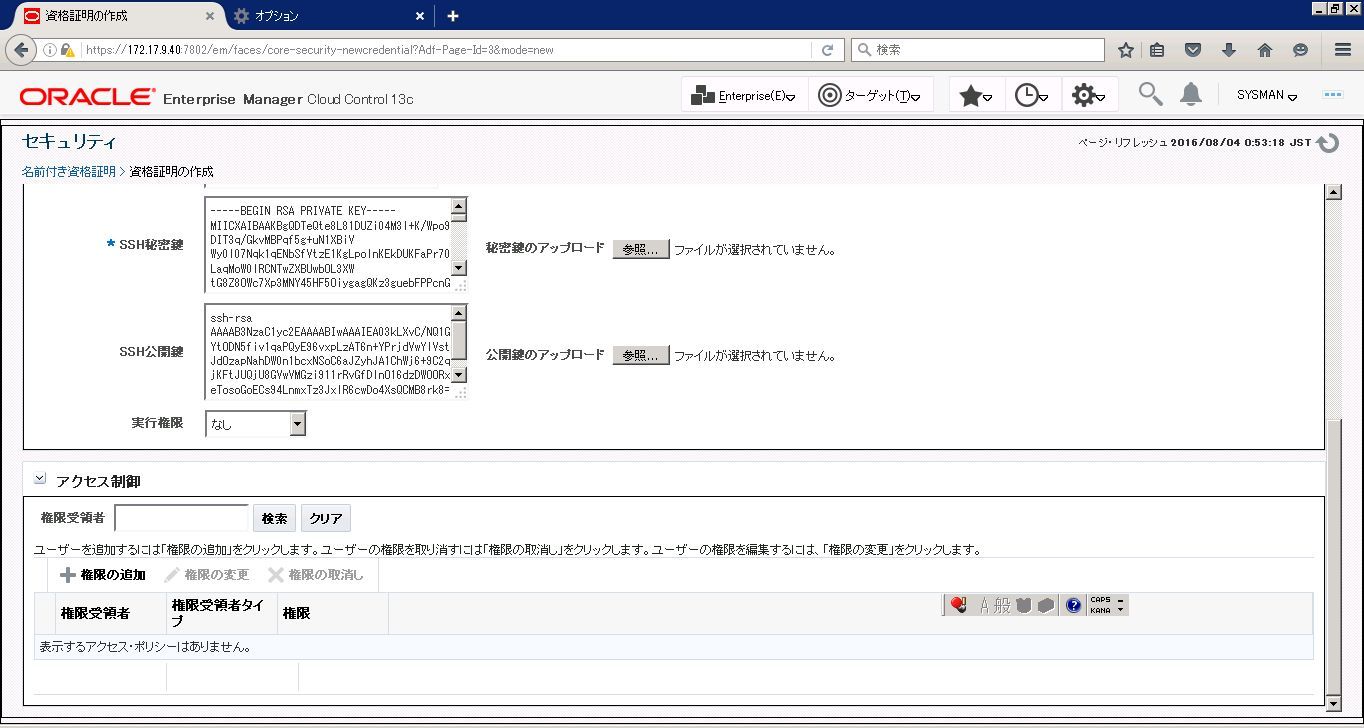This screenshot has height=728, width=1364.
Task: Close the オプション tab
Action: click(x=420, y=16)
